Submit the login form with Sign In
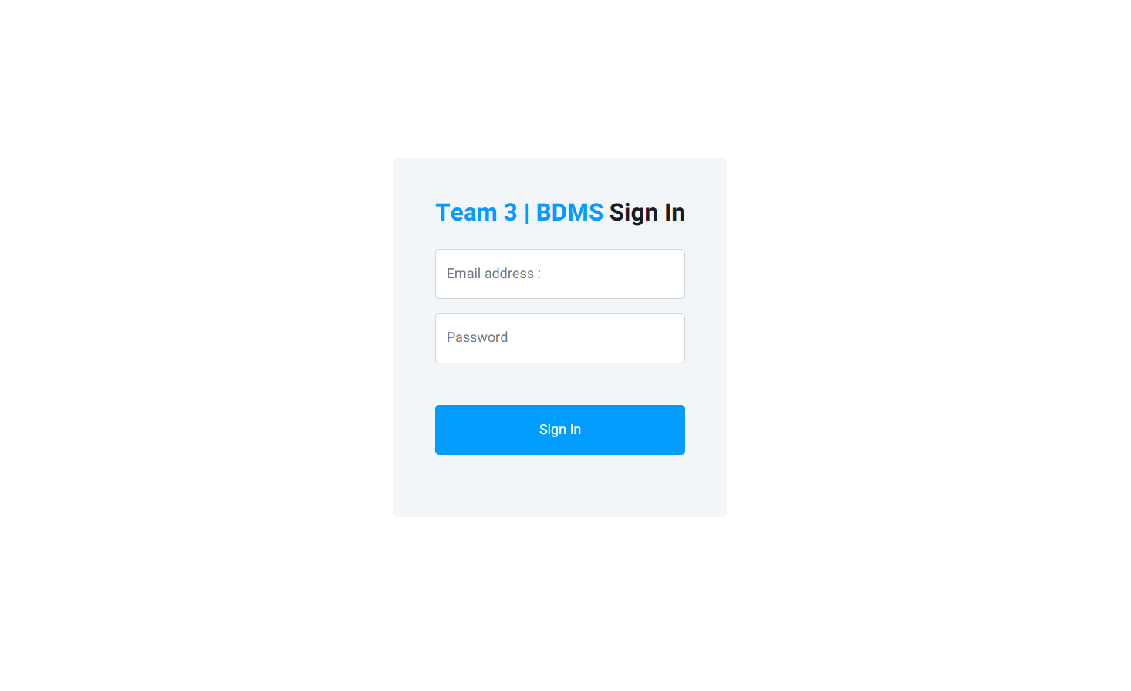Image resolution: width=1131 pixels, height=691 pixels. click(559, 430)
